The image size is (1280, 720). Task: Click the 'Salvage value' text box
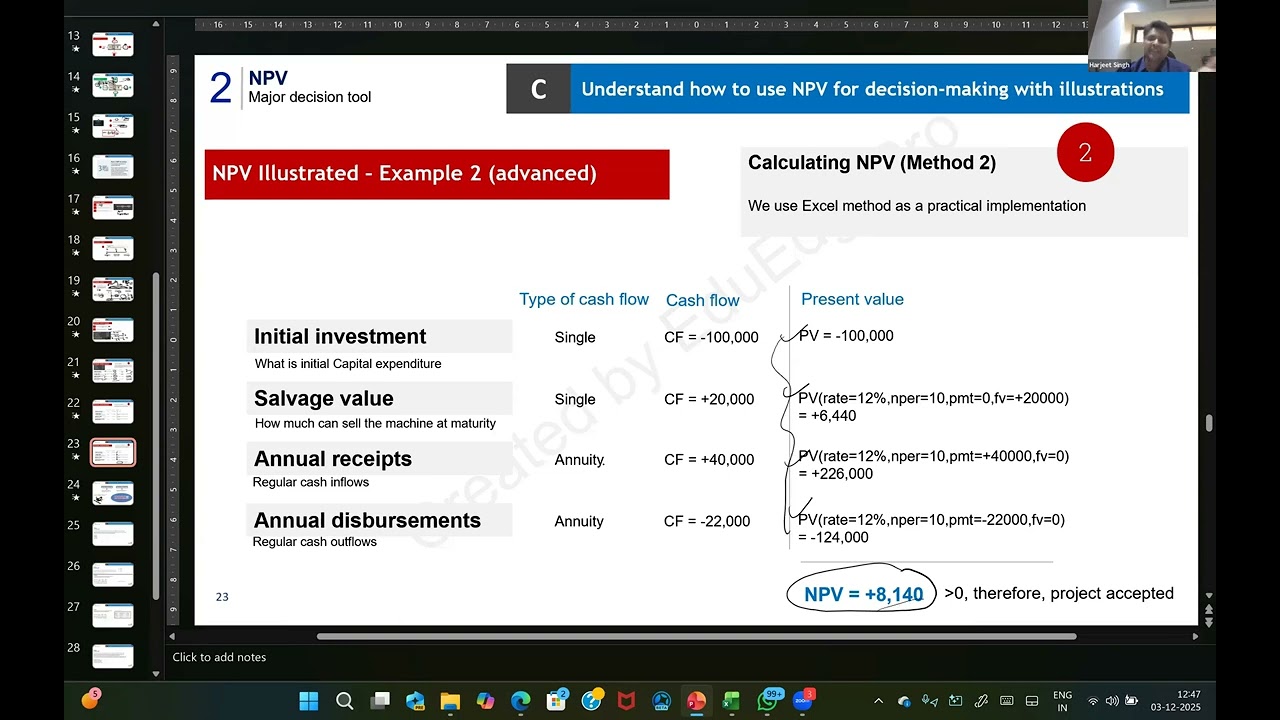click(x=379, y=398)
